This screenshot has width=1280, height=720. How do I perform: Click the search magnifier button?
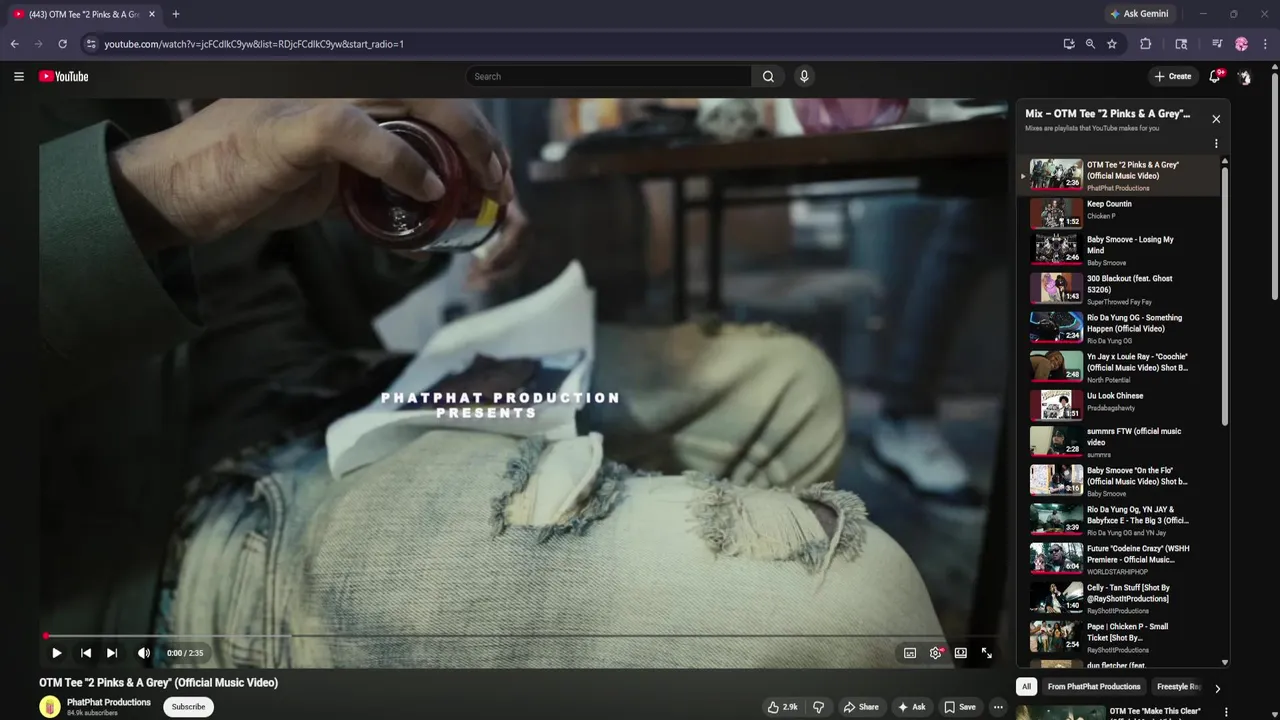(x=768, y=76)
